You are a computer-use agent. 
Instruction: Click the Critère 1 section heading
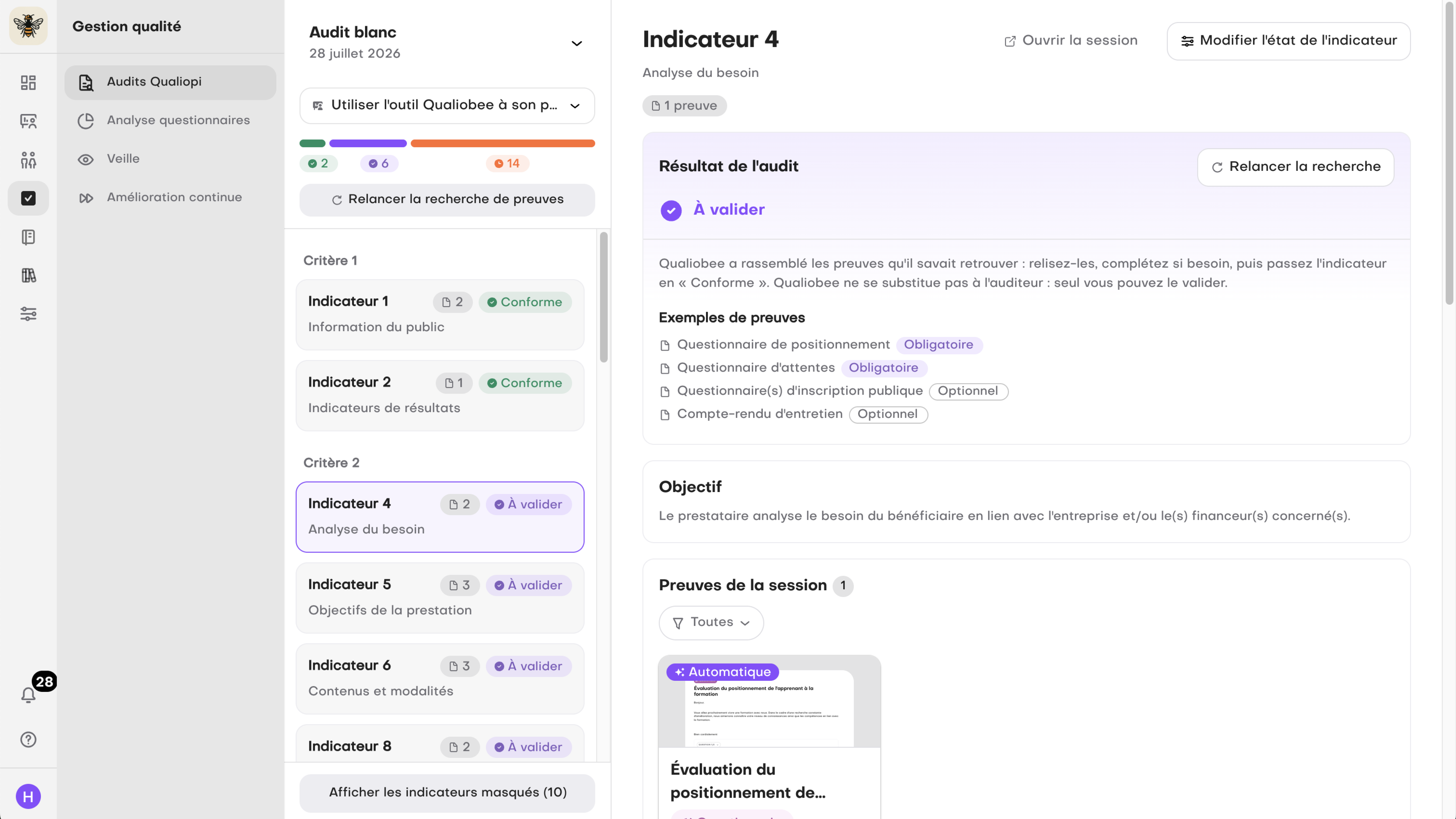pos(330,261)
